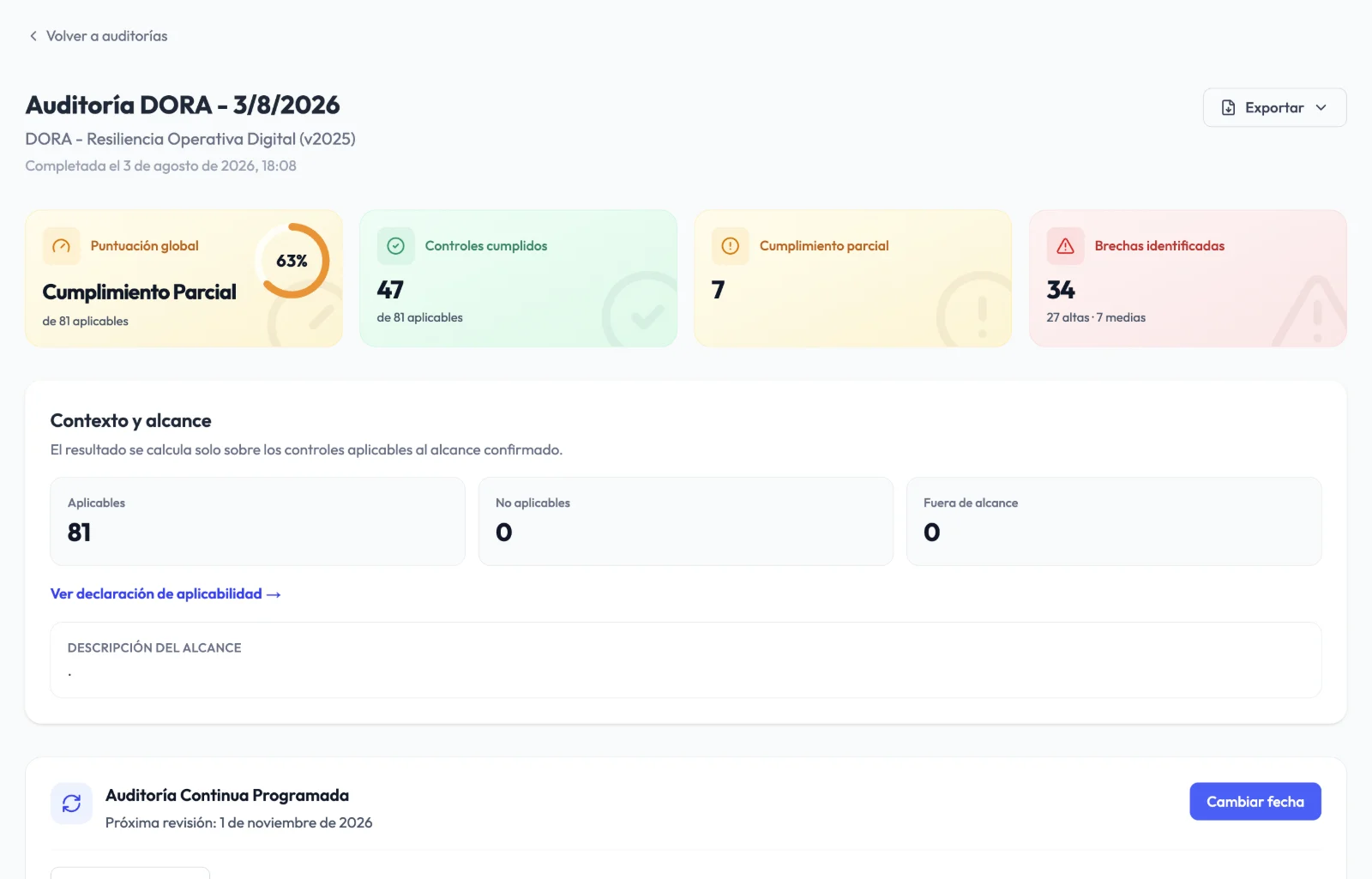
Task: Click the Cumplimiento Parcial score heading
Action: pyautogui.click(x=139, y=292)
